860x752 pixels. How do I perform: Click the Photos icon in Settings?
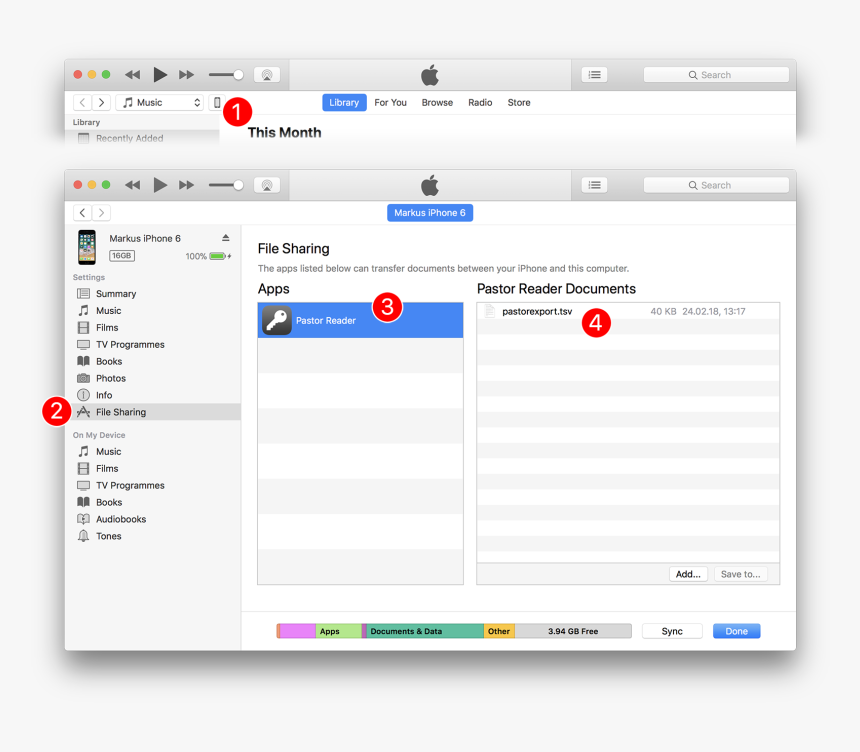(x=85, y=378)
